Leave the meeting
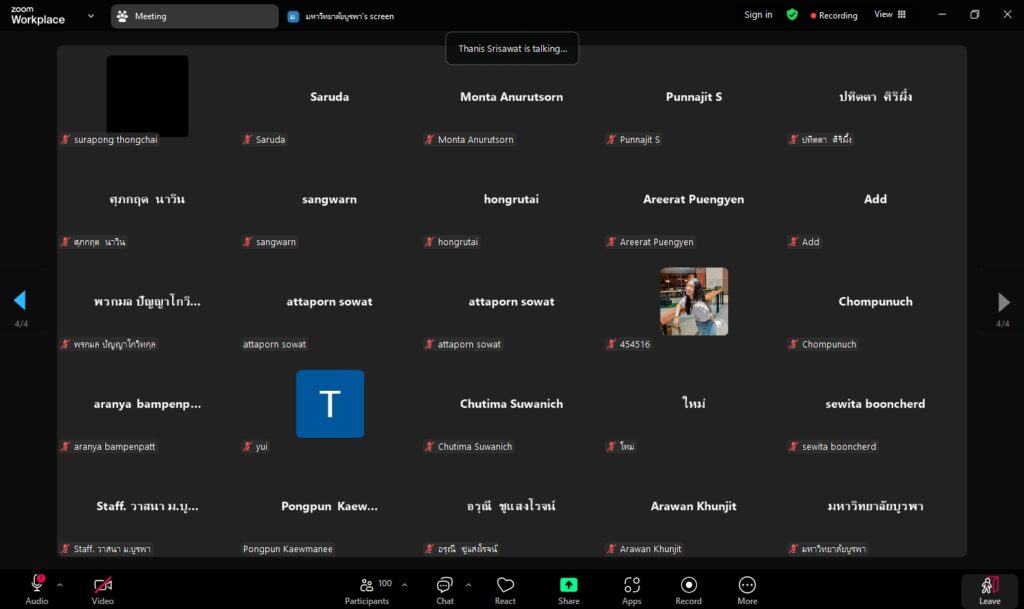Viewport: 1024px width, 609px height. (x=989, y=590)
